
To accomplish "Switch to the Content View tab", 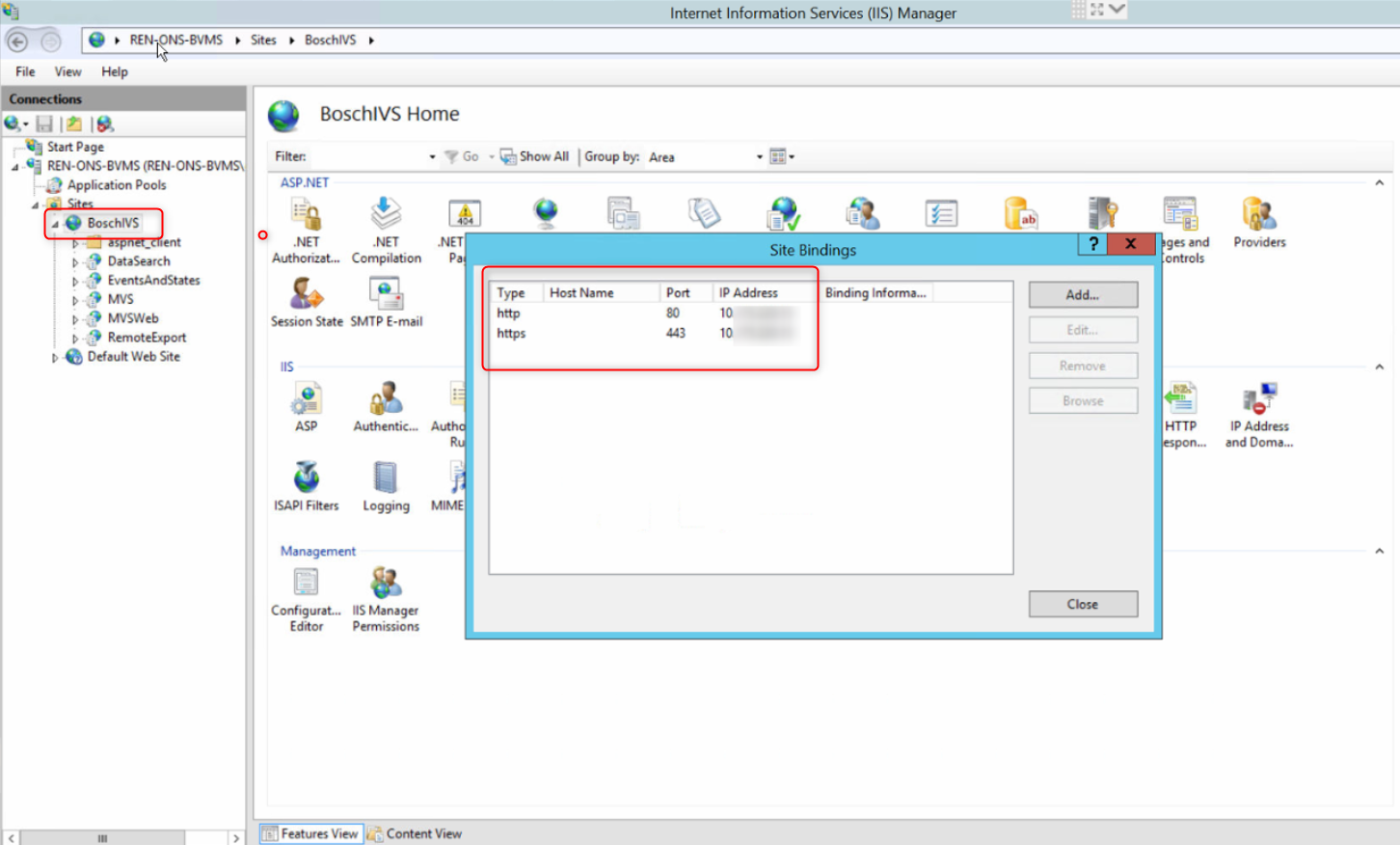I will coord(415,833).
